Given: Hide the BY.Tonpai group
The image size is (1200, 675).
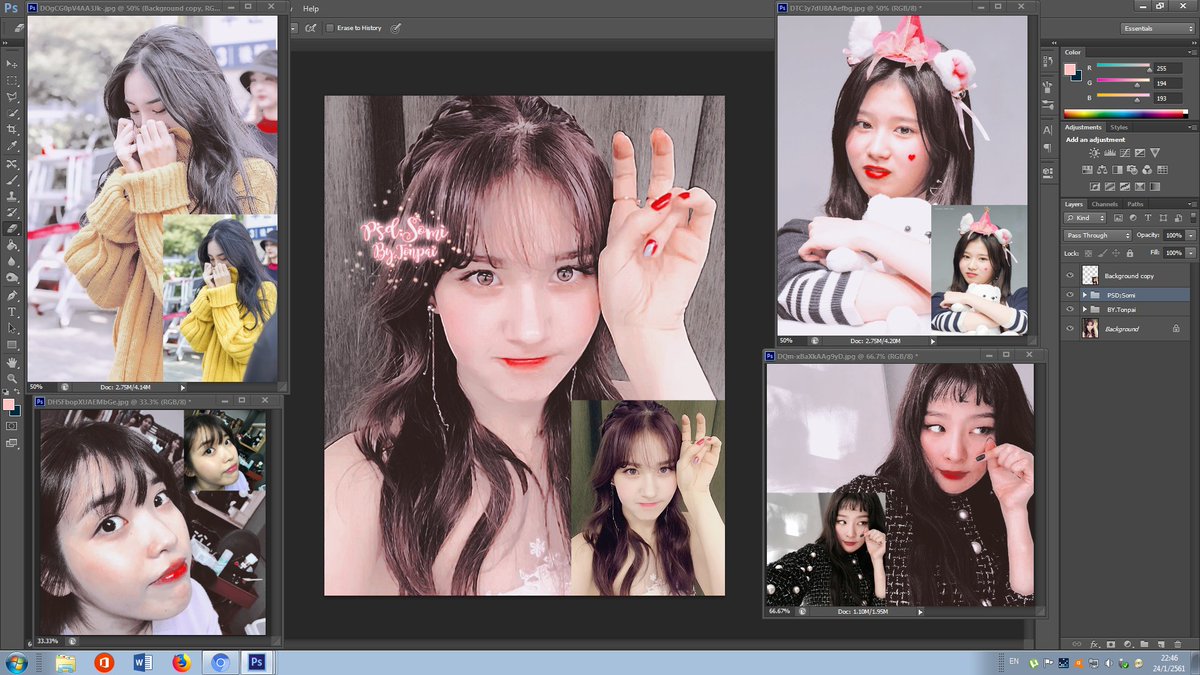Looking at the screenshot, I should click(x=1070, y=309).
